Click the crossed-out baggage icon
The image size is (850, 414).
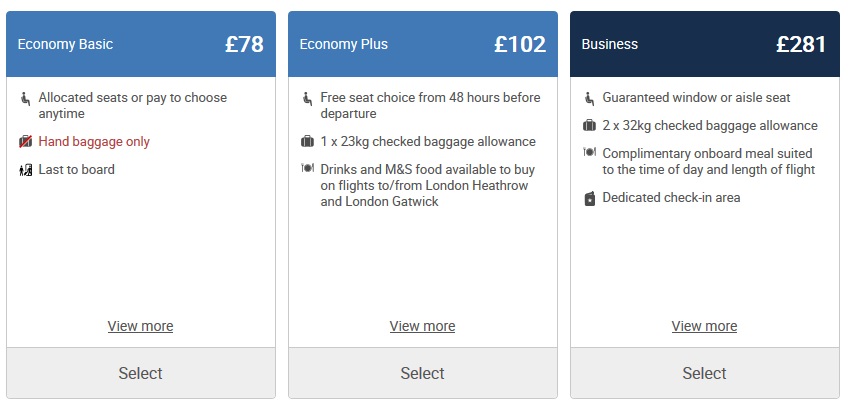point(26,142)
